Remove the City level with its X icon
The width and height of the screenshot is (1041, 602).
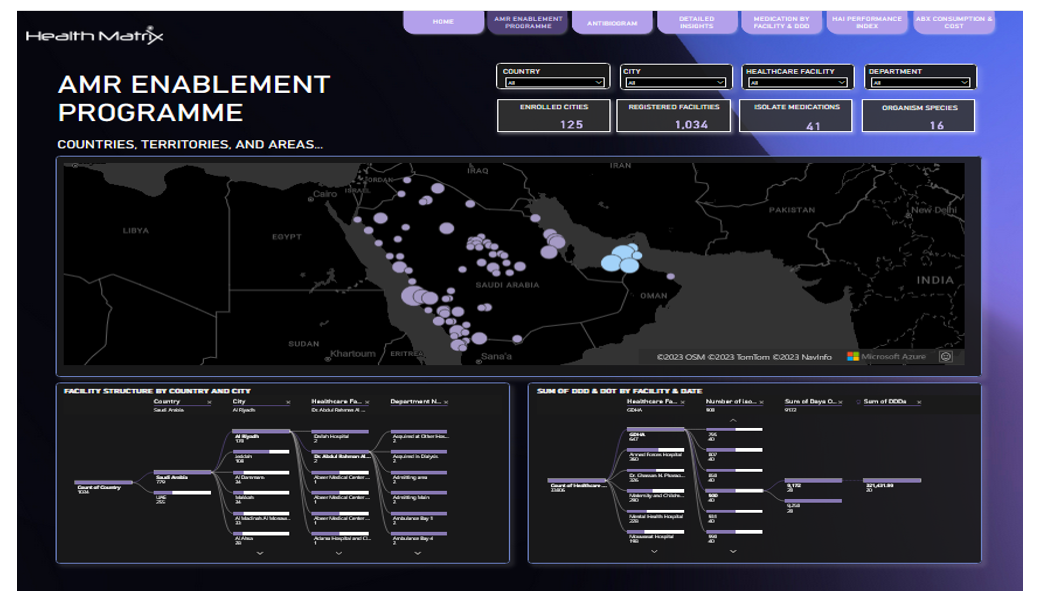[289, 402]
